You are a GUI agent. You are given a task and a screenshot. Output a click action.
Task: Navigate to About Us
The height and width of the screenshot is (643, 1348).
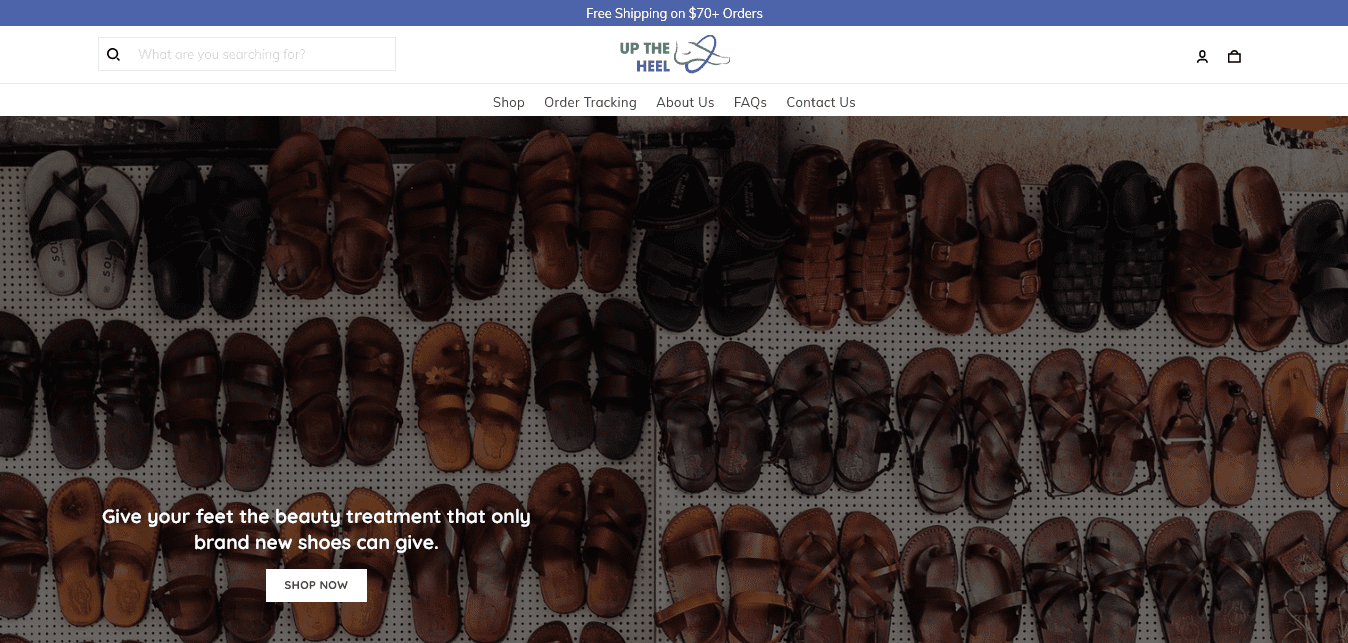[x=685, y=102]
